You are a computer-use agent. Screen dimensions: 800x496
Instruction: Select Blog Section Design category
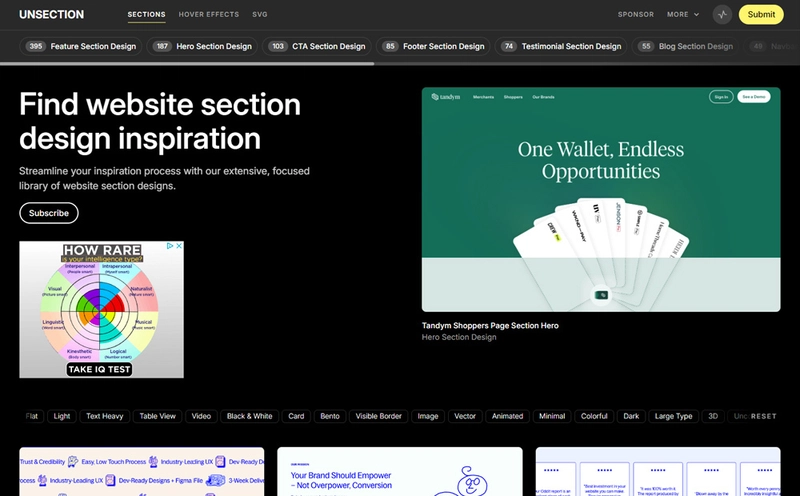(685, 46)
